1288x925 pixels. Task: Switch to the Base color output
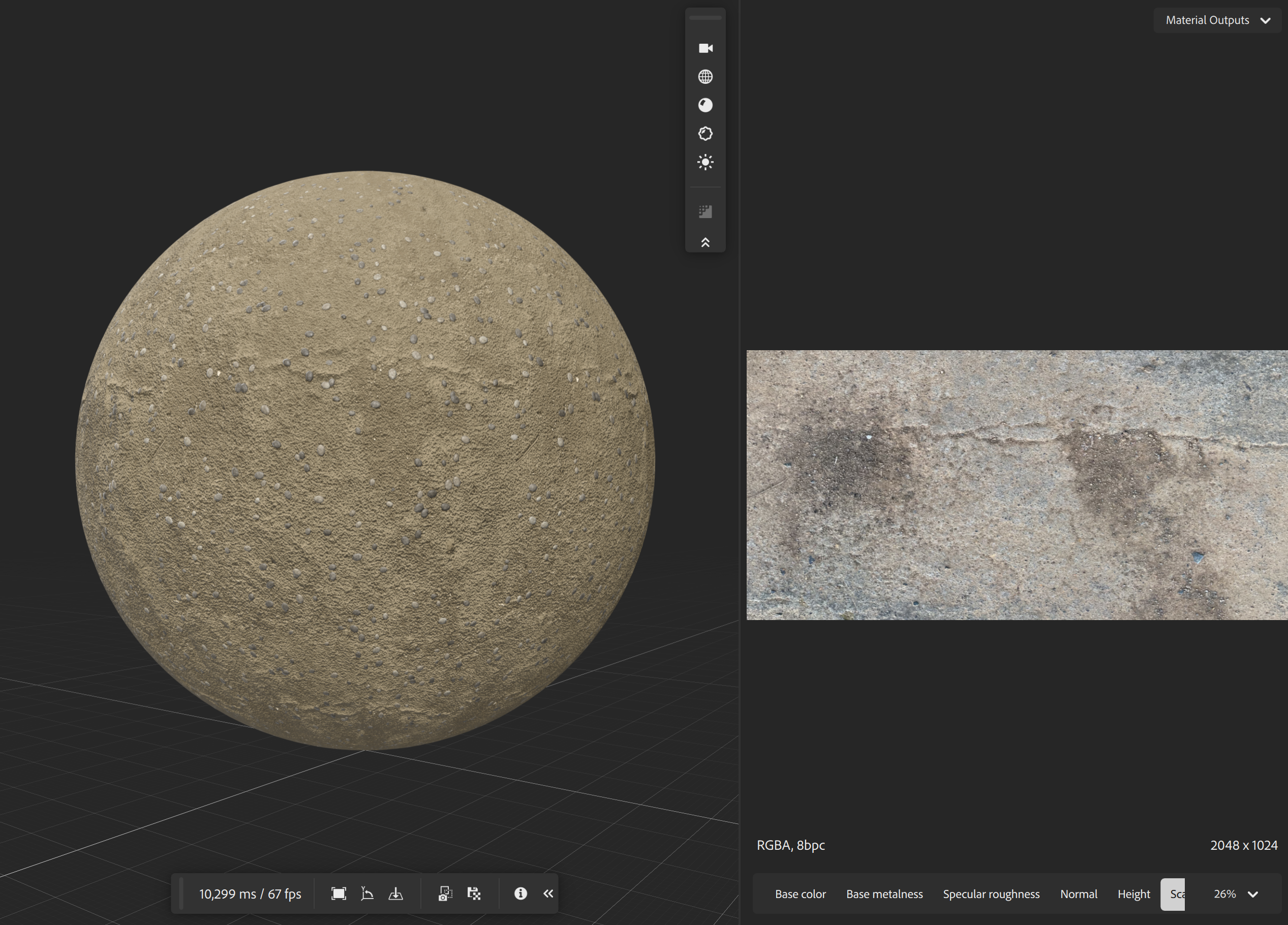pos(800,895)
